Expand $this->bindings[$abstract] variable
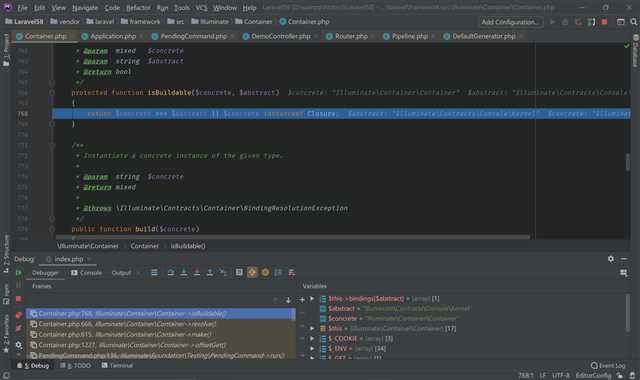640x380 pixels. [312, 299]
